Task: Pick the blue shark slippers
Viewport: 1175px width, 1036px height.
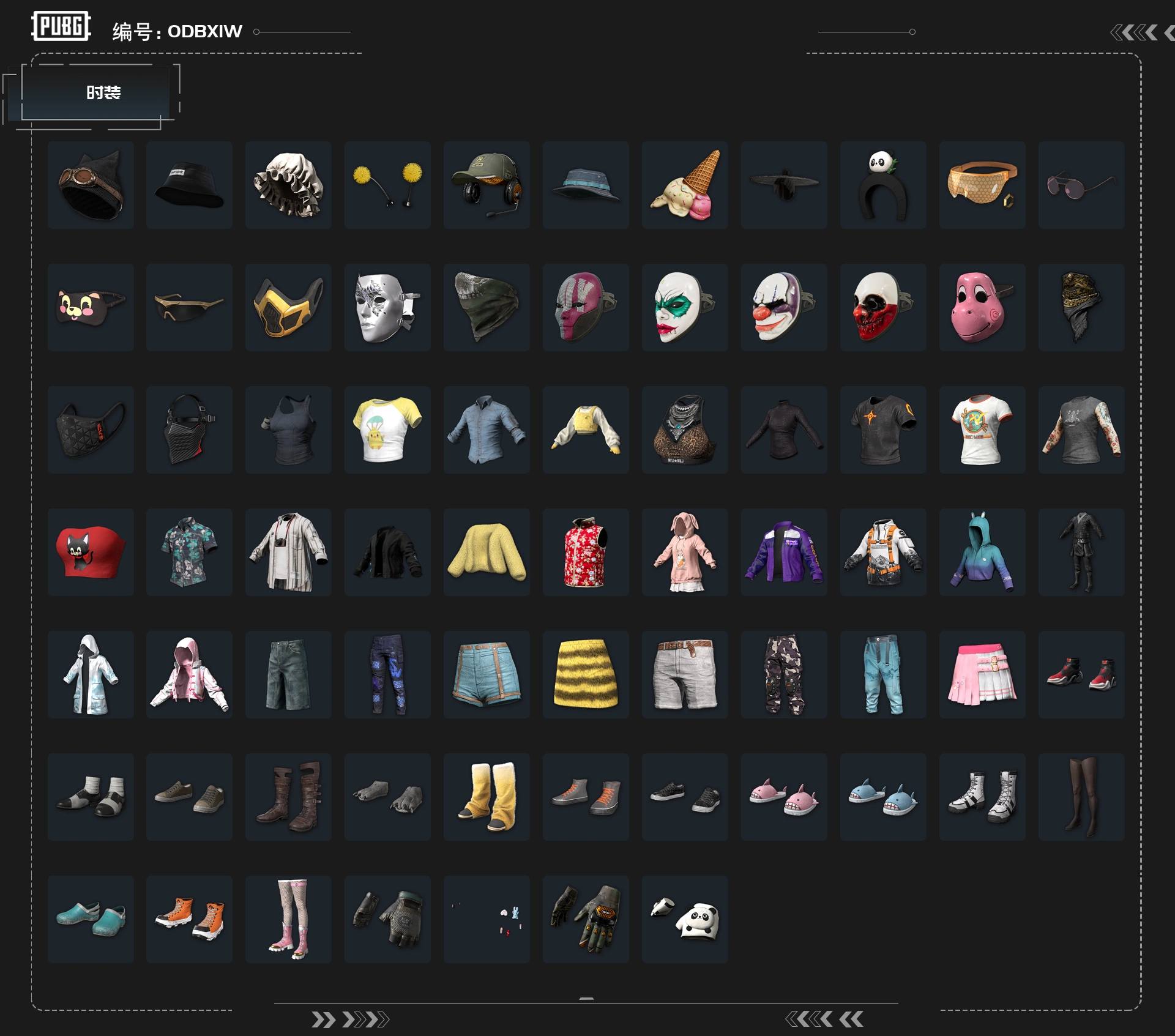Action: pyautogui.click(x=883, y=797)
